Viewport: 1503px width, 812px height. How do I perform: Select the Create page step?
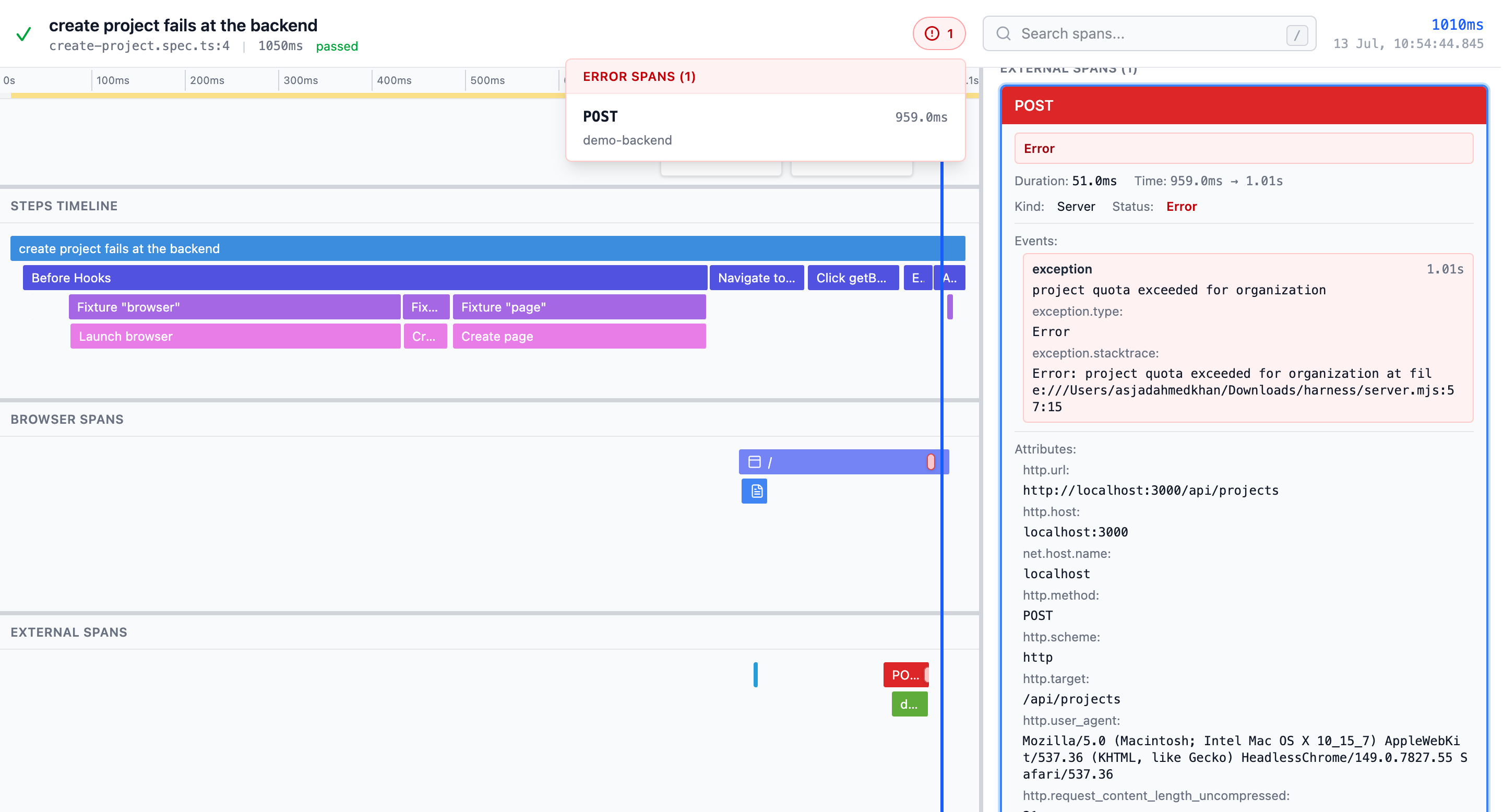579,336
